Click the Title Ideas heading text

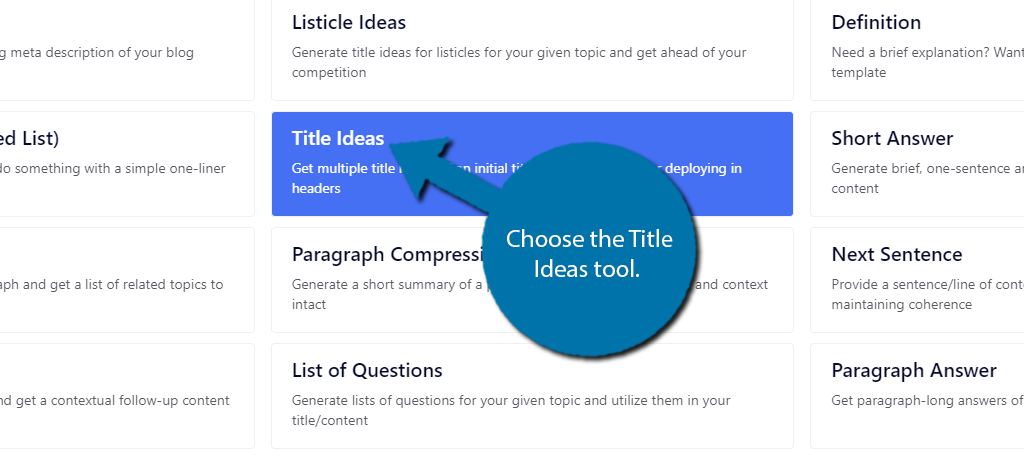(x=338, y=138)
